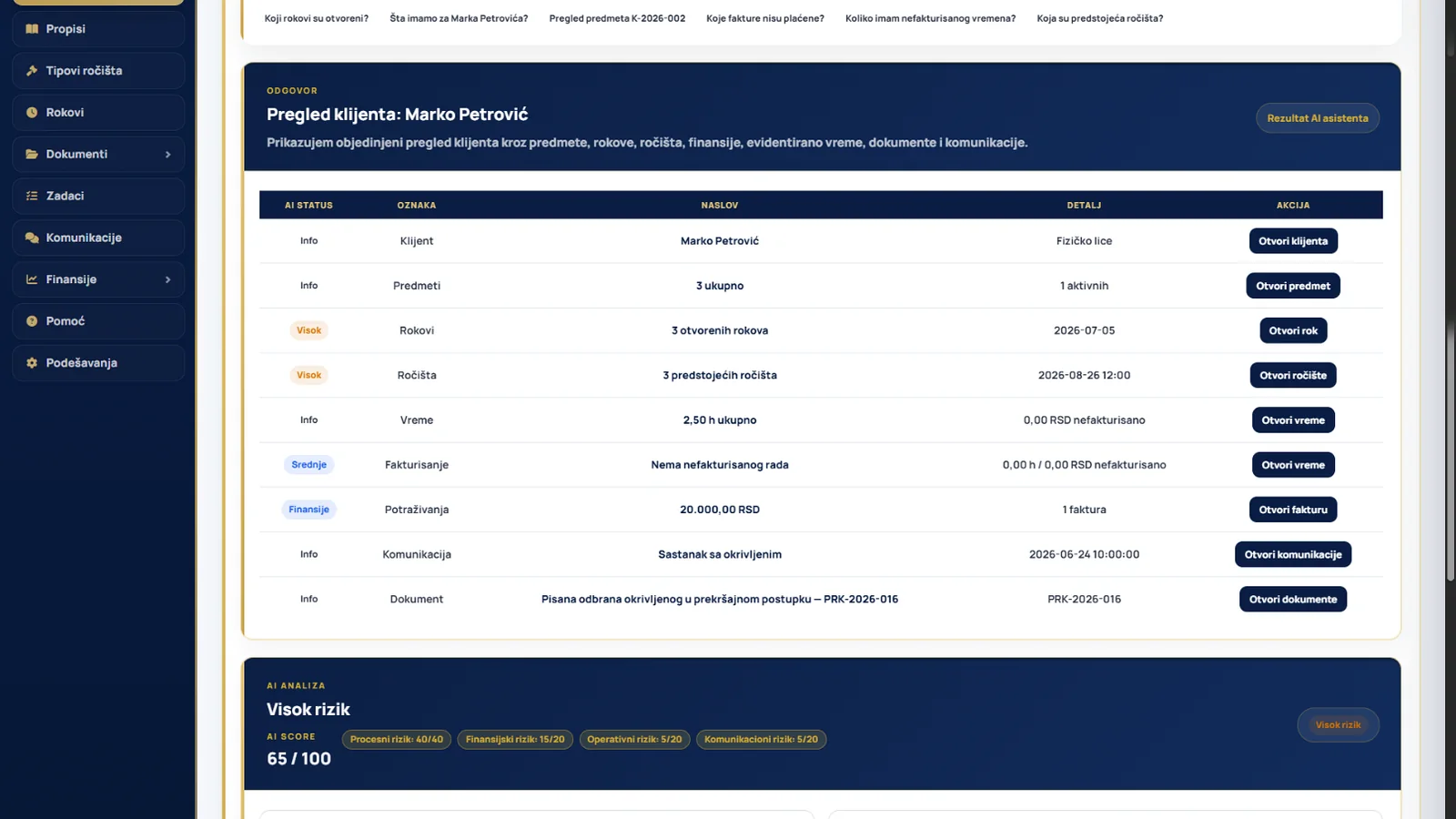The height and width of the screenshot is (819, 1456).
Task: Click the '20.000,00 RSD' cell
Action: (x=720, y=510)
